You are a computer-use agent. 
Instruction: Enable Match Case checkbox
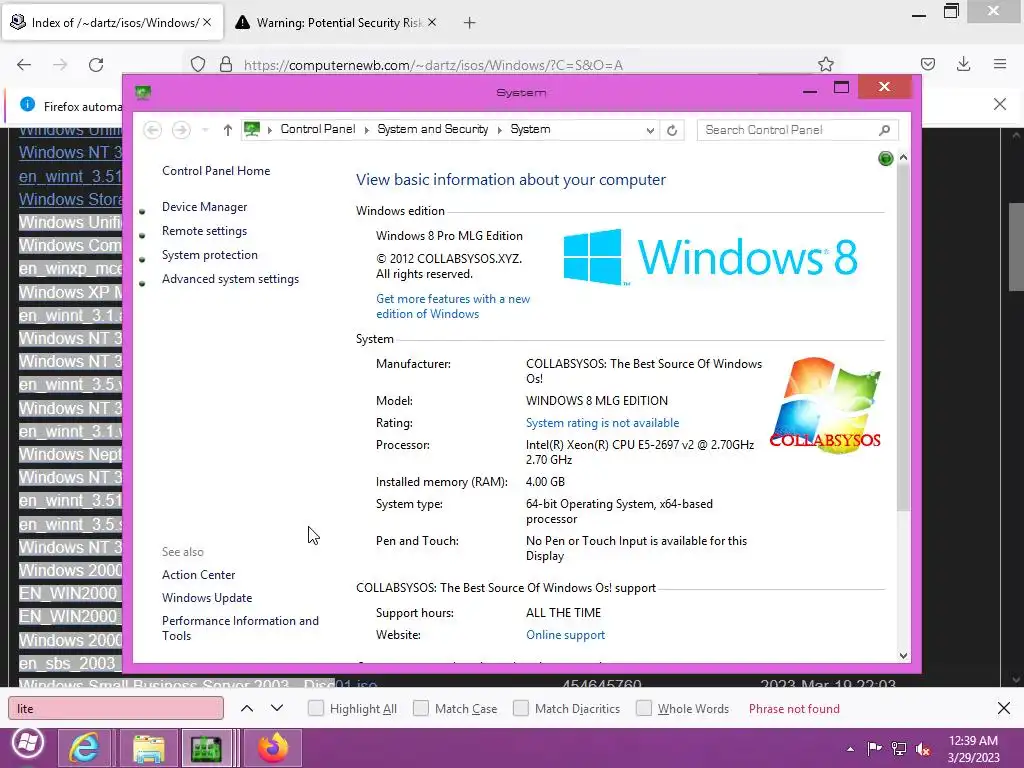[x=421, y=708]
